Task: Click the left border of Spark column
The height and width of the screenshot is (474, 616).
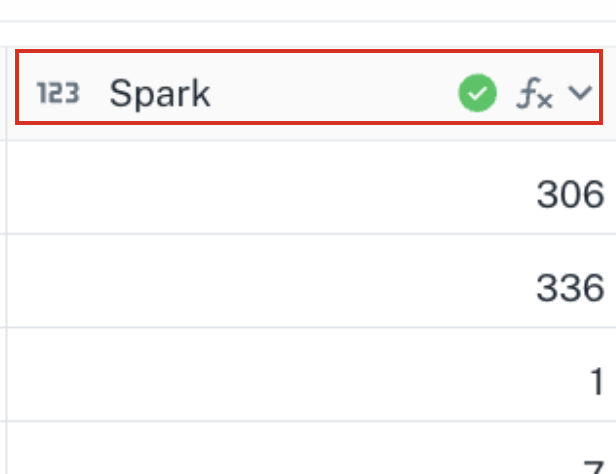Action: pyautogui.click(x=6, y=259)
